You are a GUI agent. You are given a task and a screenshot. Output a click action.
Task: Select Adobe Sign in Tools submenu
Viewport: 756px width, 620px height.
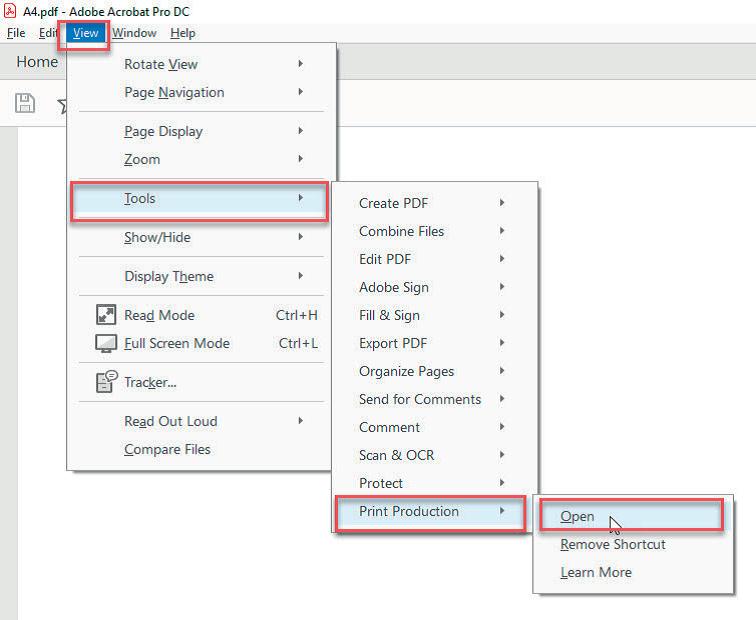[434, 287]
